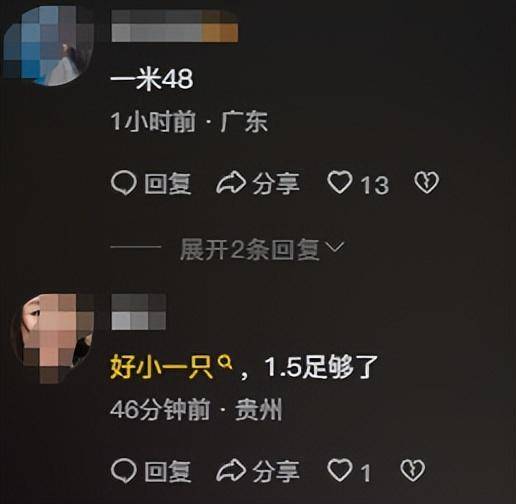Open first commenter's blurred username
Screen dimensions: 516x504
175,26
